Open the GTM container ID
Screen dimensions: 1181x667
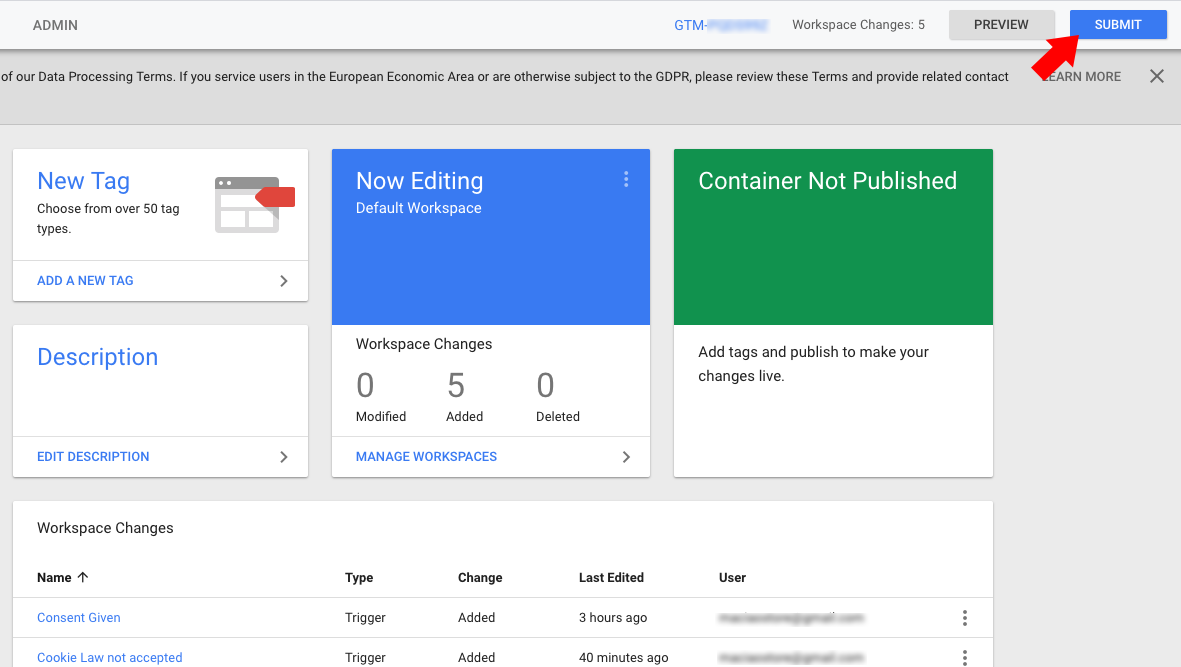(720, 24)
